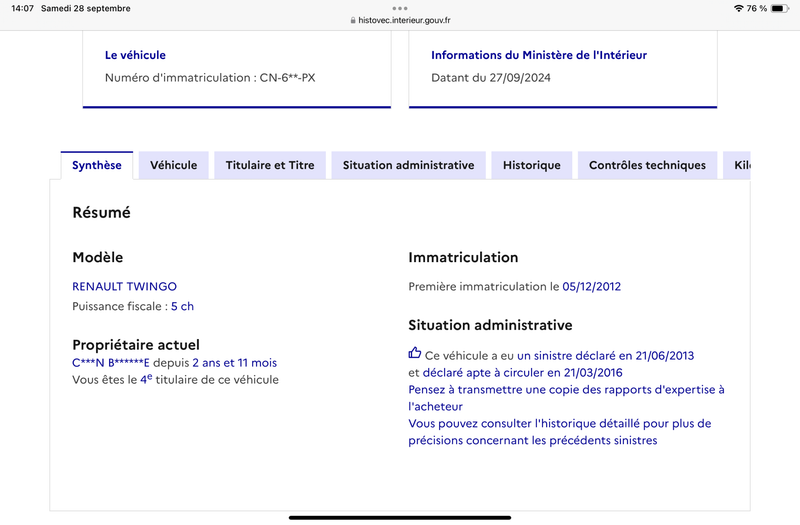The width and height of the screenshot is (800, 525).
Task: Click the first registration date 05/12/2012
Action: (591, 287)
